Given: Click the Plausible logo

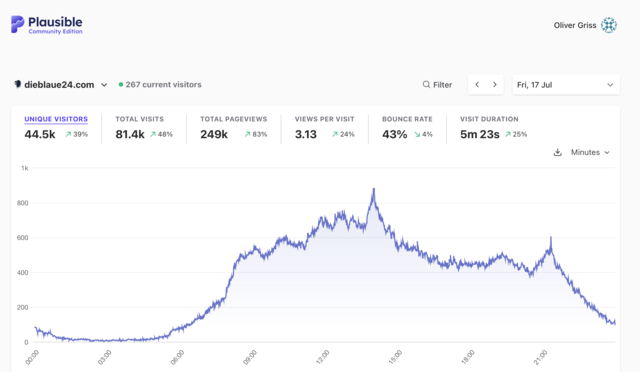Looking at the screenshot, I should click(47, 25).
